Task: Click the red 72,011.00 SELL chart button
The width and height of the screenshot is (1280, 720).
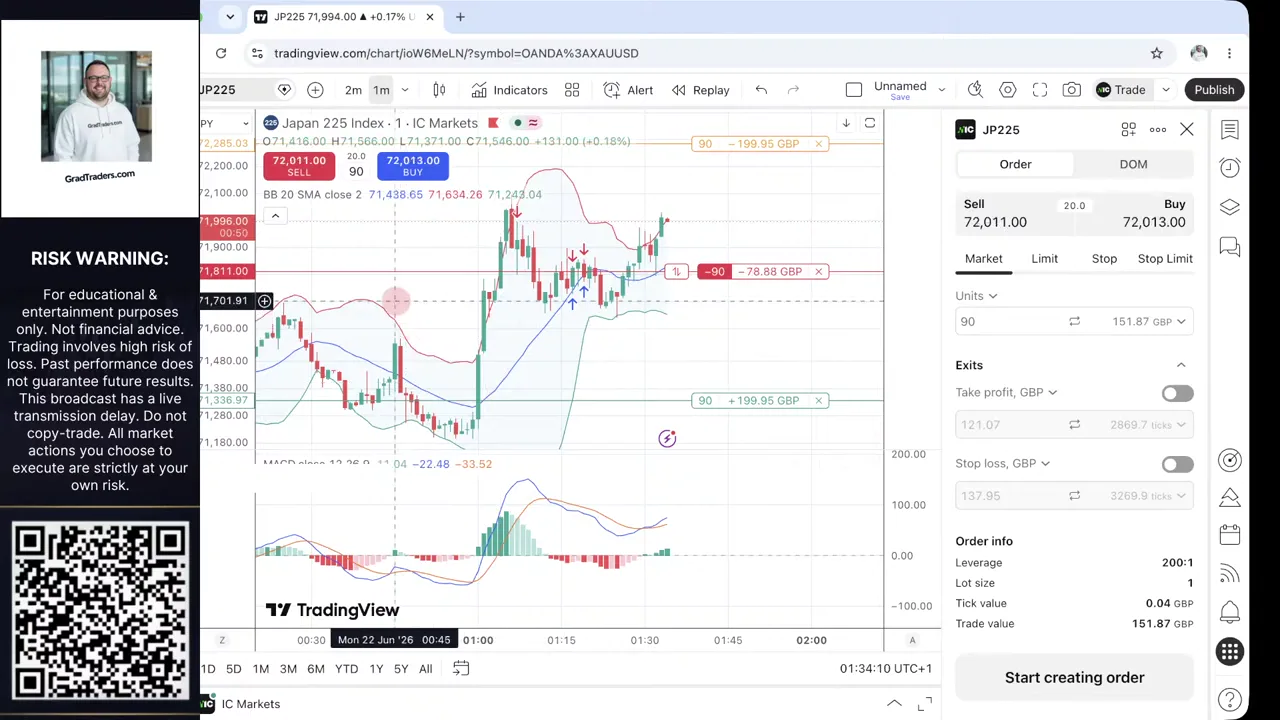Action: click(x=299, y=166)
